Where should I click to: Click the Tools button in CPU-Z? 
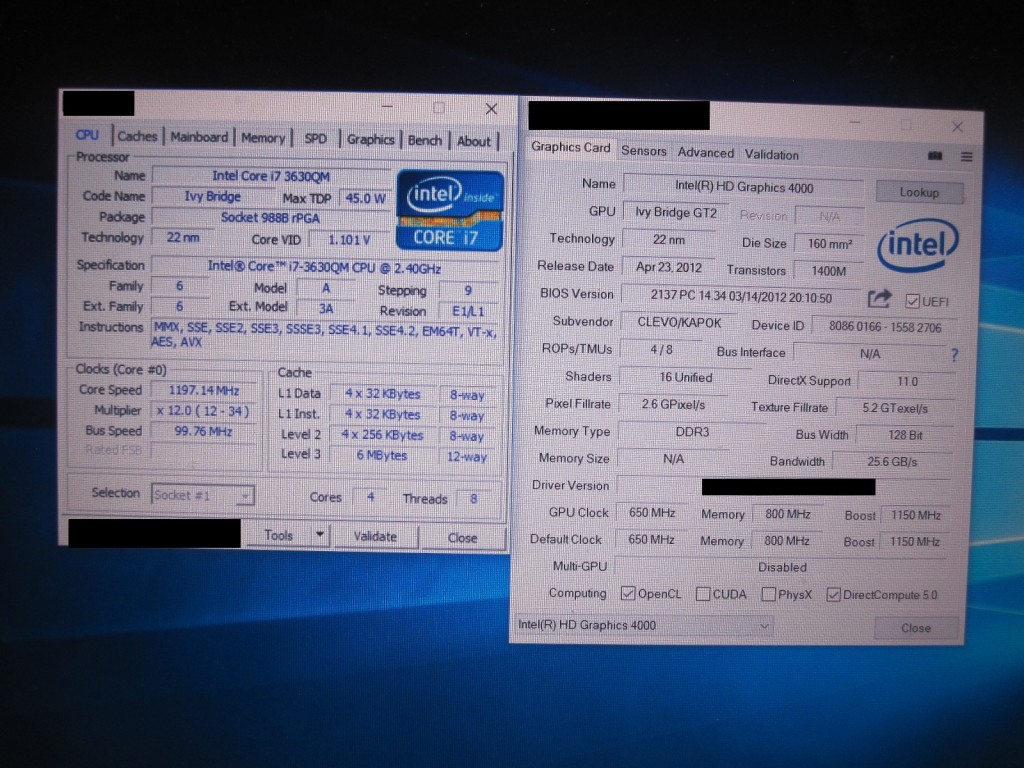[x=278, y=536]
